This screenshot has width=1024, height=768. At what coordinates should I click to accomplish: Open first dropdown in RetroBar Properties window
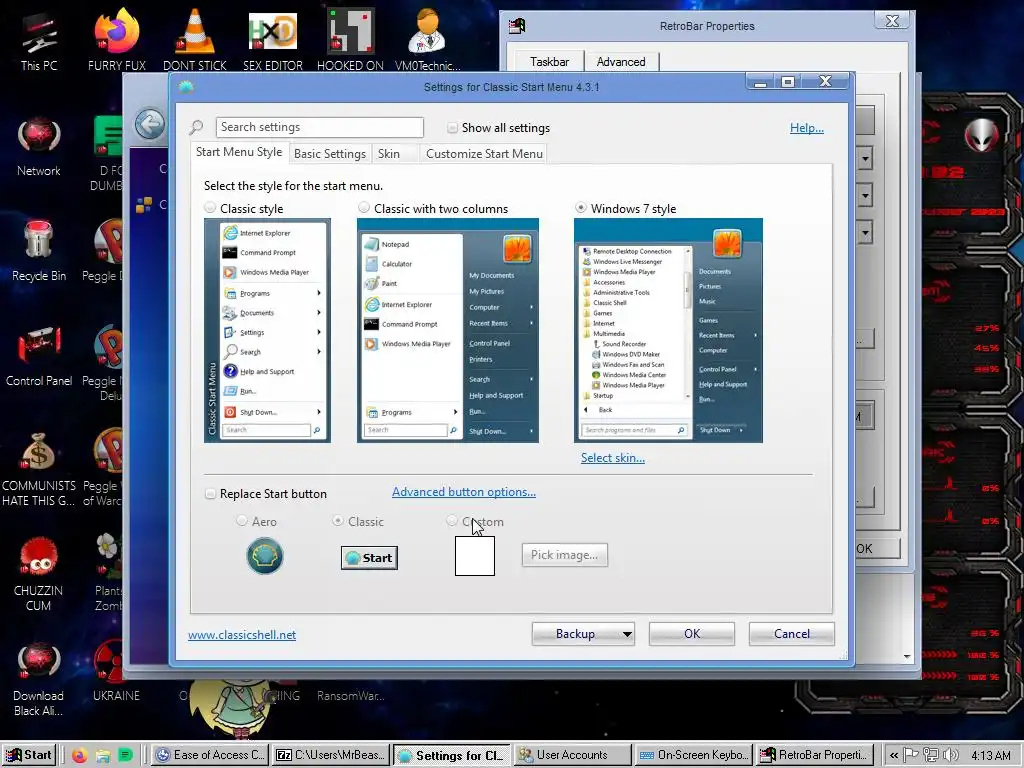(865, 158)
